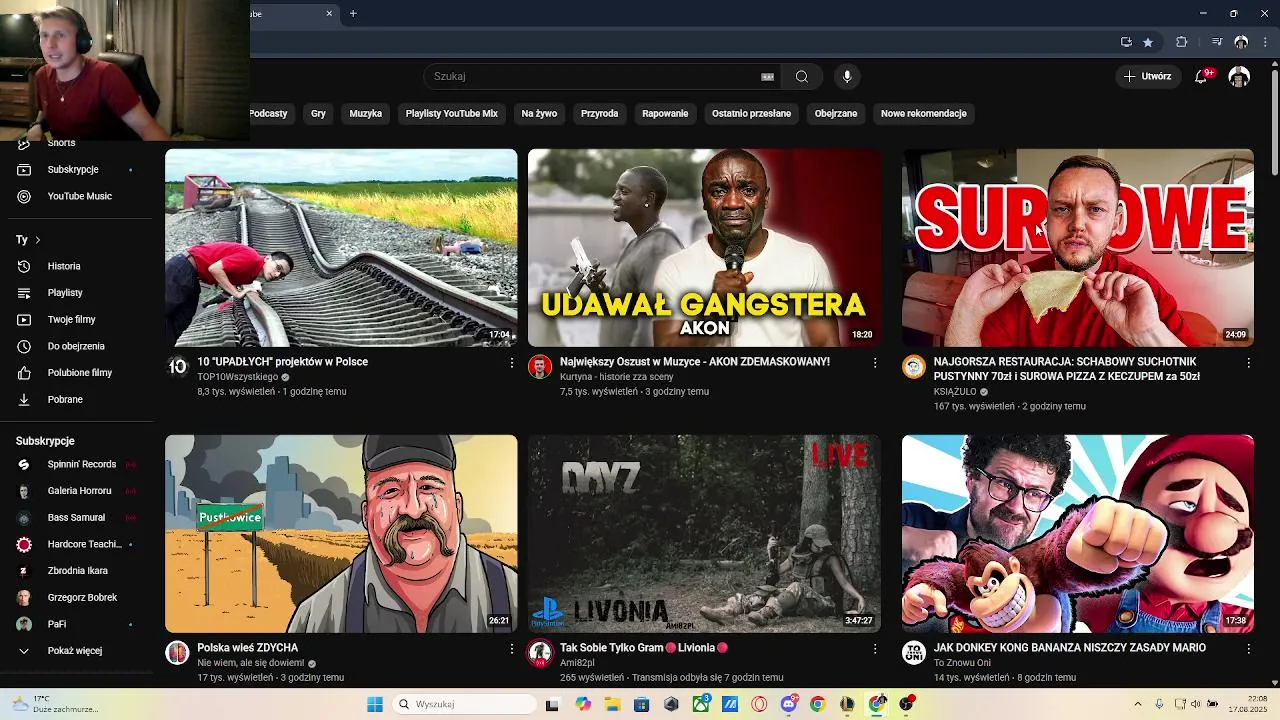
Task: Open the Twoje filmy icon
Action: pyautogui.click(x=24, y=320)
